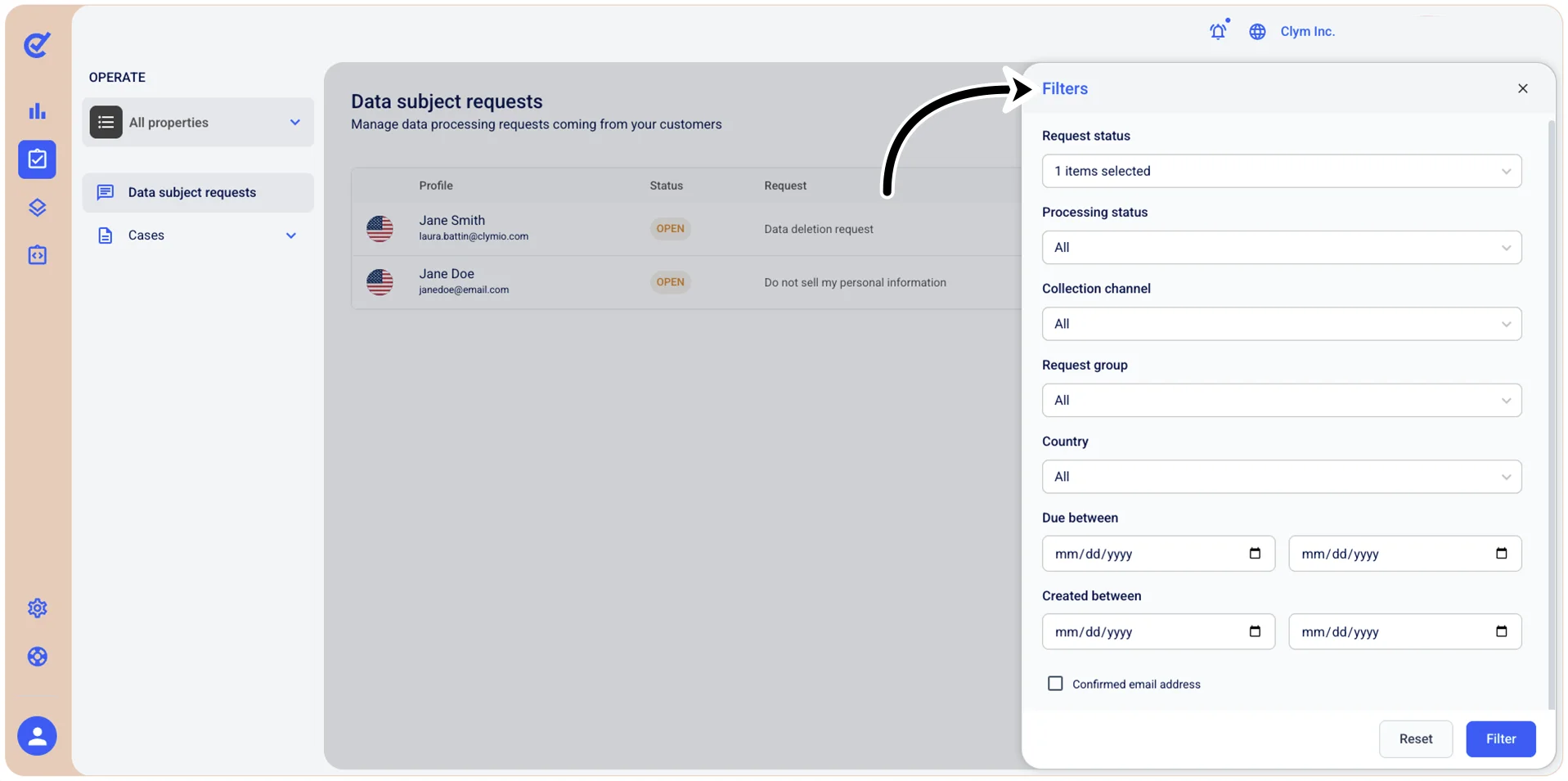Open calendar picker in first Created between field
This screenshot has height=781, width=1568.
coord(1255,631)
